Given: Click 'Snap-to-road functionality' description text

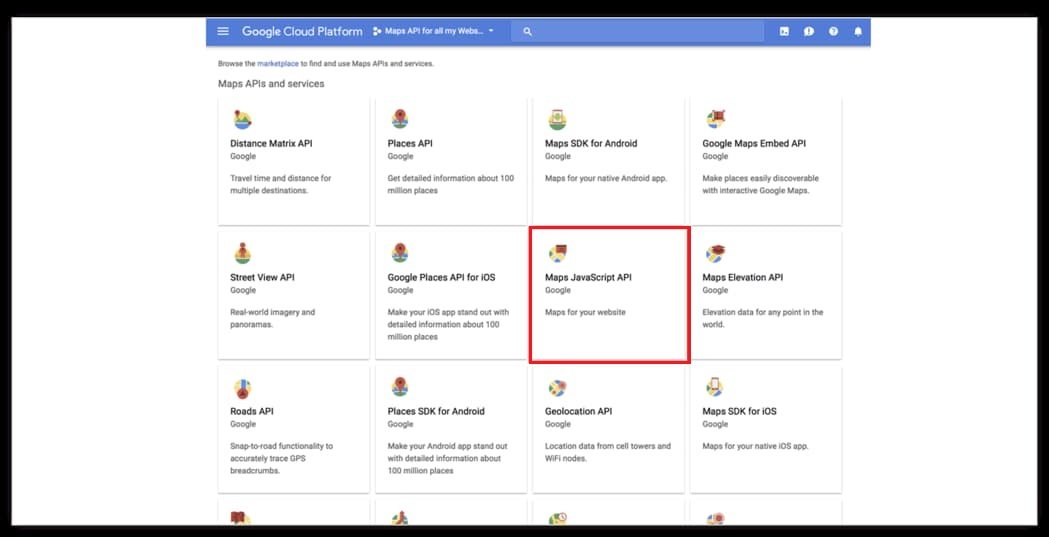Looking at the screenshot, I should (x=282, y=458).
